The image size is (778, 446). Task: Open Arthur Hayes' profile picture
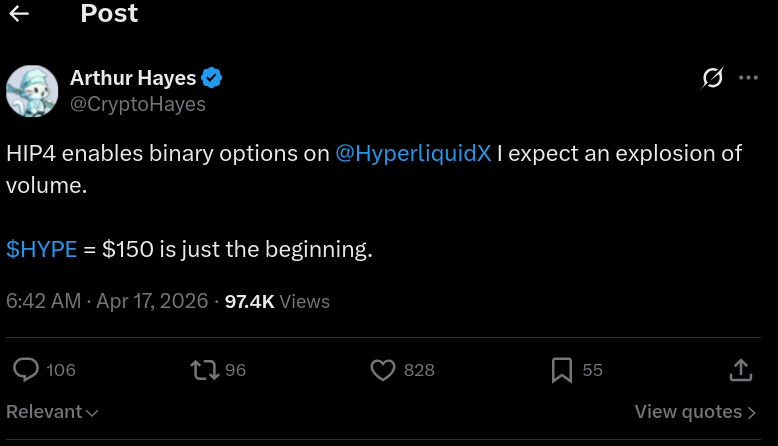pyautogui.click(x=32, y=91)
